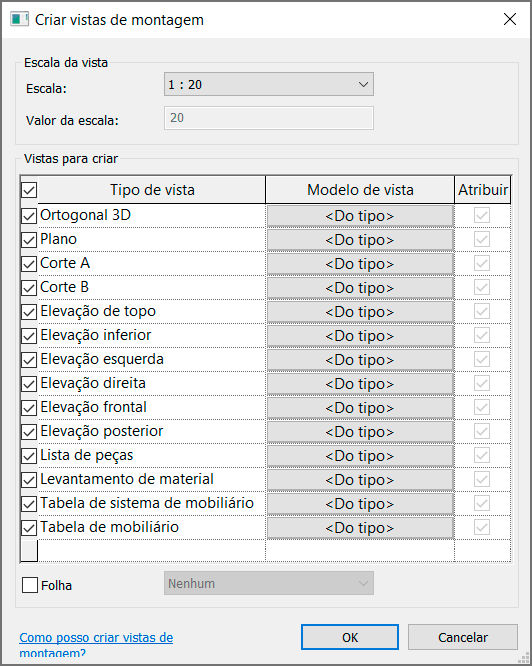Toggle Atribuir checkbox for Plano
Screen dimensions: 532x666
pos(482,239)
